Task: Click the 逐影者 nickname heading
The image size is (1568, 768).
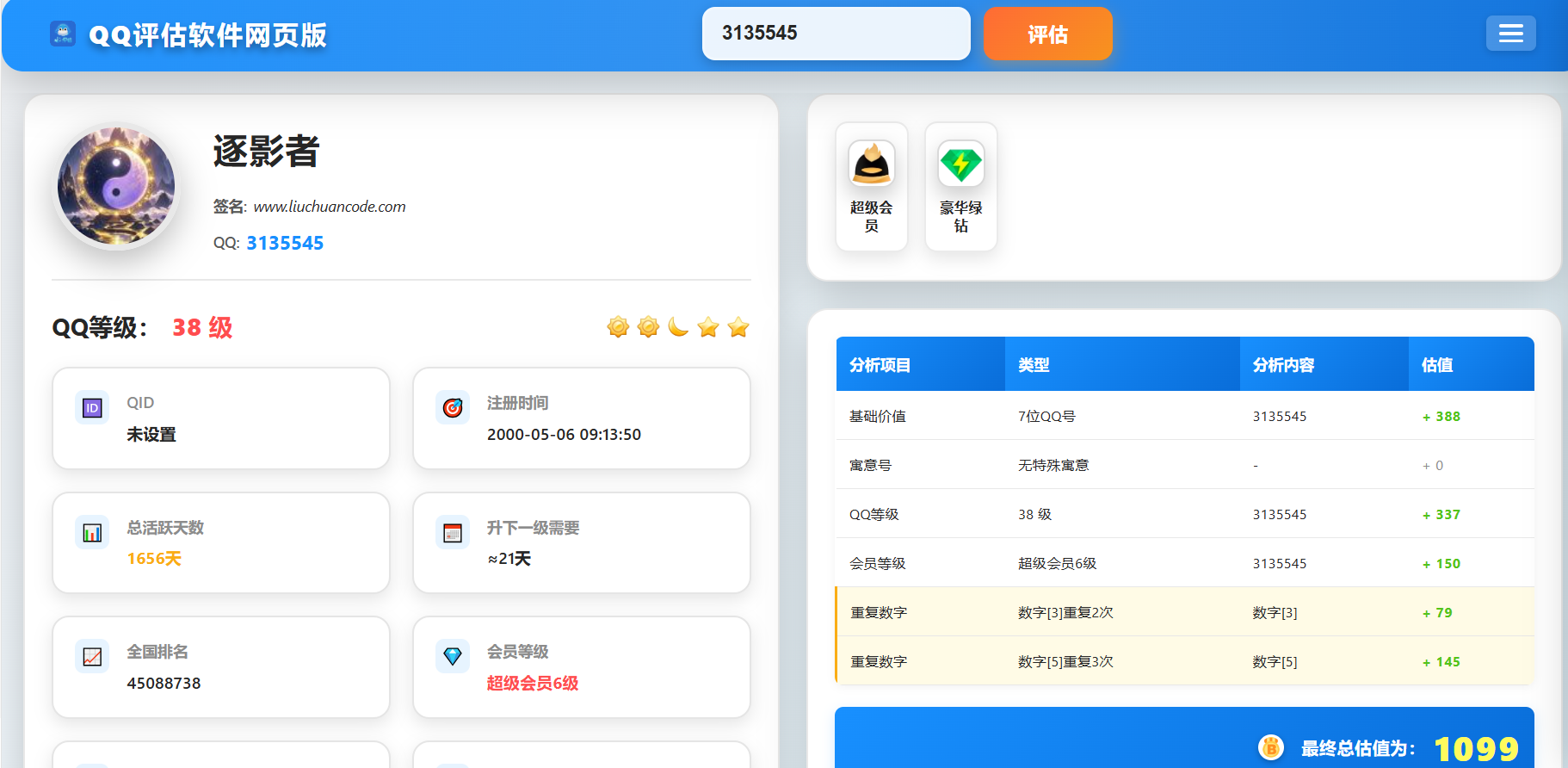Action: tap(267, 152)
